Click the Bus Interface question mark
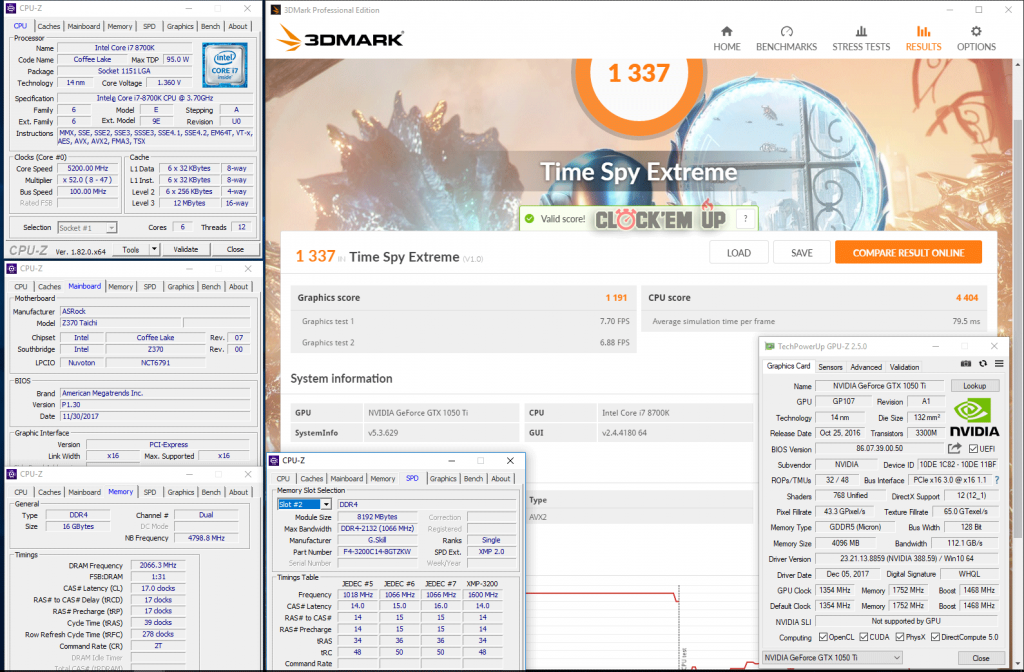Image resolution: width=1024 pixels, height=672 pixels. point(998,480)
